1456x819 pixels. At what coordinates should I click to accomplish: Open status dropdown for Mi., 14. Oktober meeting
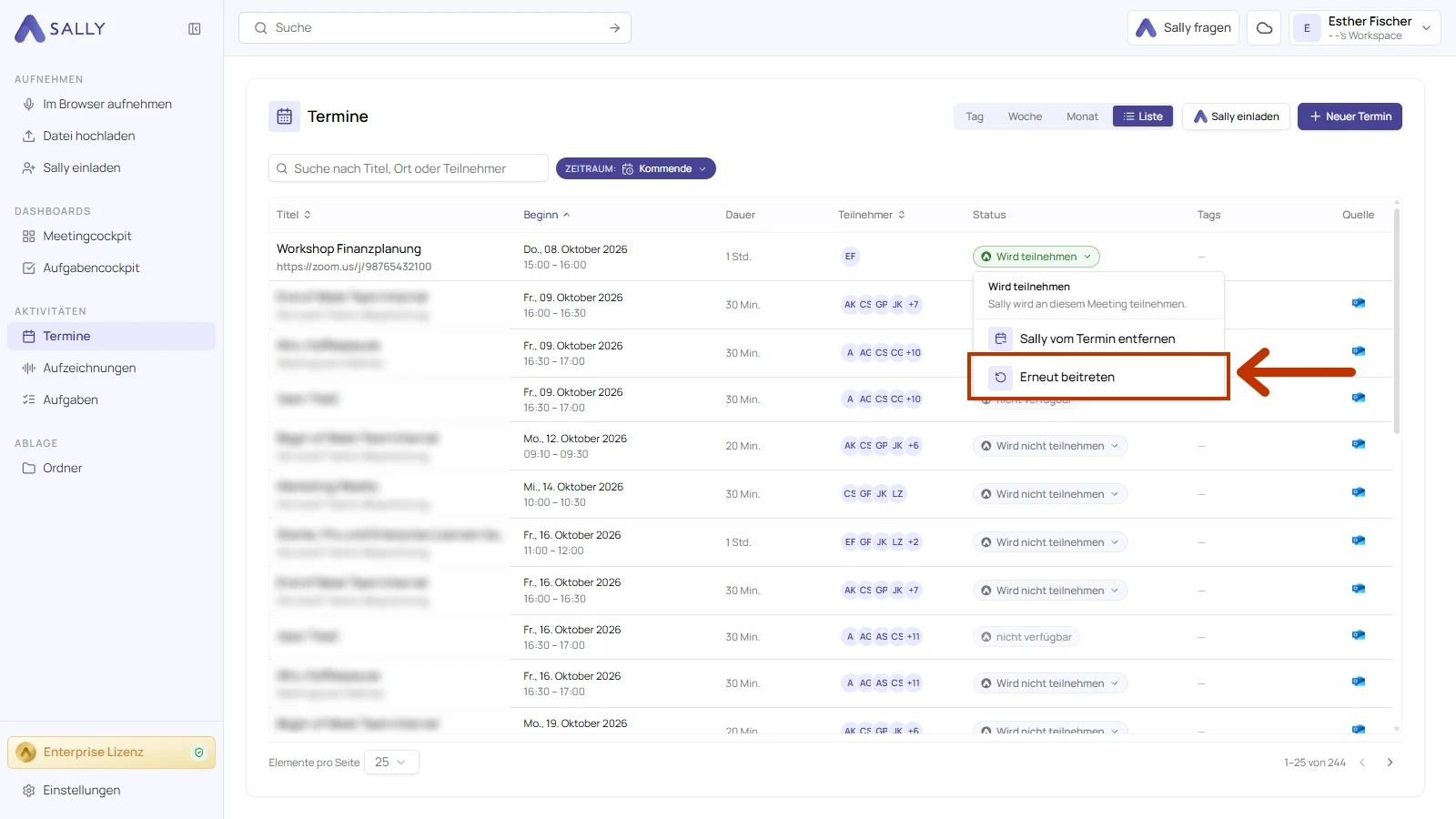click(1050, 495)
